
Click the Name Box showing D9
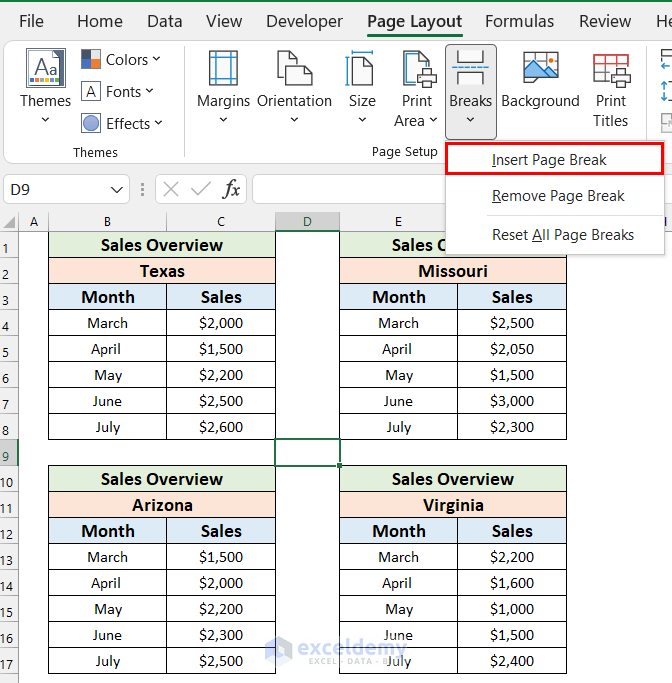(x=57, y=190)
